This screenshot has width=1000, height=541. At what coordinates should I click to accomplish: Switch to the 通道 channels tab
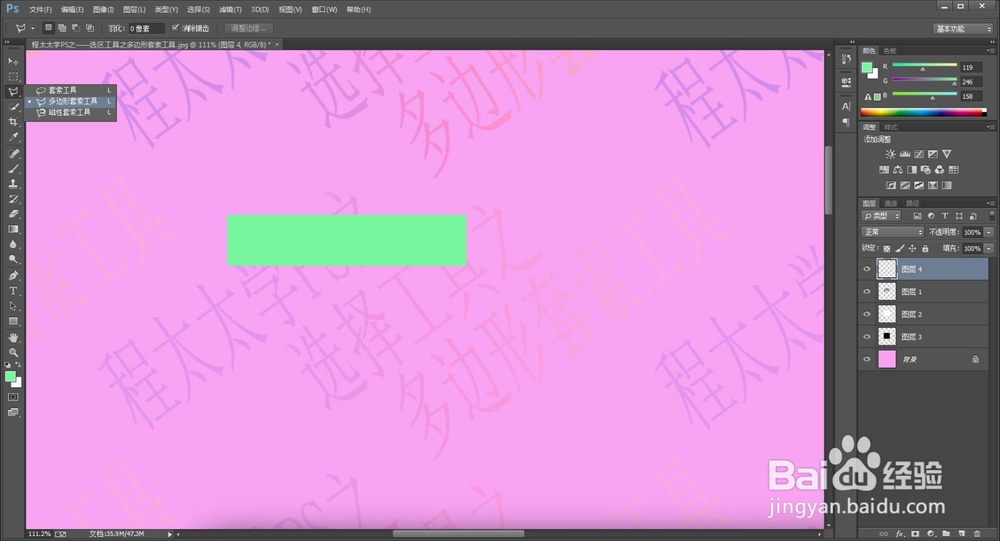click(891, 204)
